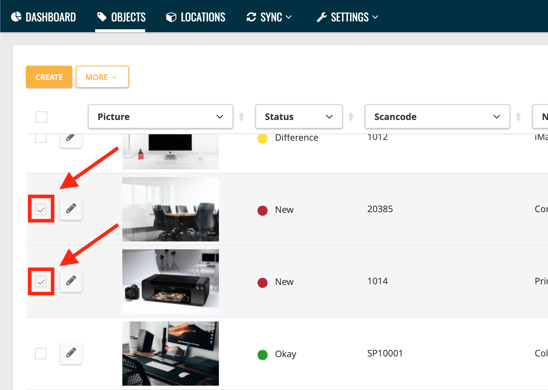The width and height of the screenshot is (548, 390).
Task: Open the Scancode column dropdown
Action: coord(437,116)
